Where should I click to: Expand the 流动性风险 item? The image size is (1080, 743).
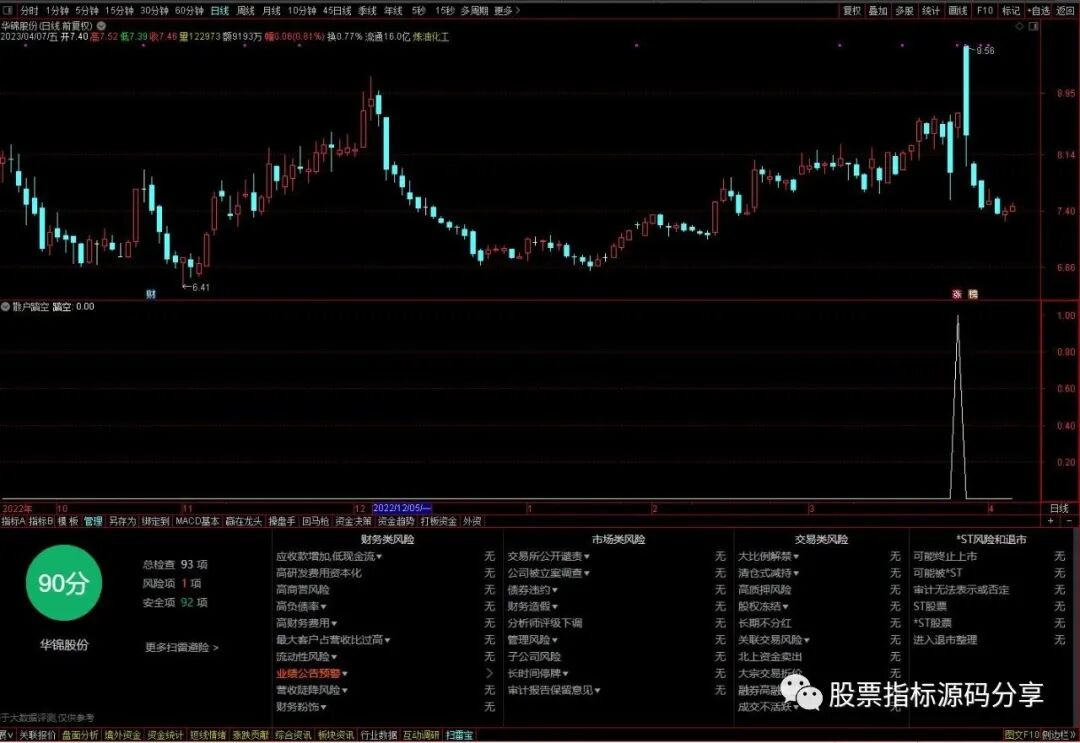(307, 656)
